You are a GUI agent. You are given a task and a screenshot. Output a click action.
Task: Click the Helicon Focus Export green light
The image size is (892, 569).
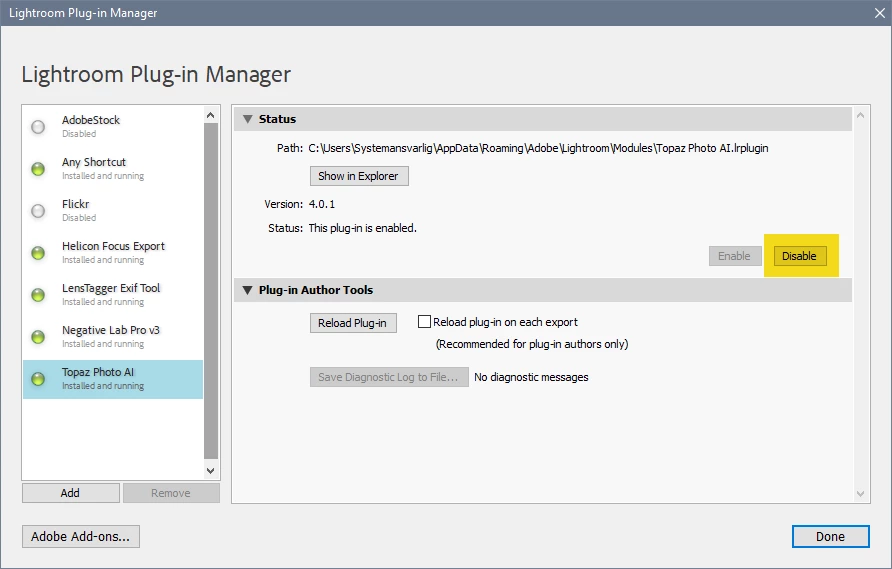click(x=38, y=253)
